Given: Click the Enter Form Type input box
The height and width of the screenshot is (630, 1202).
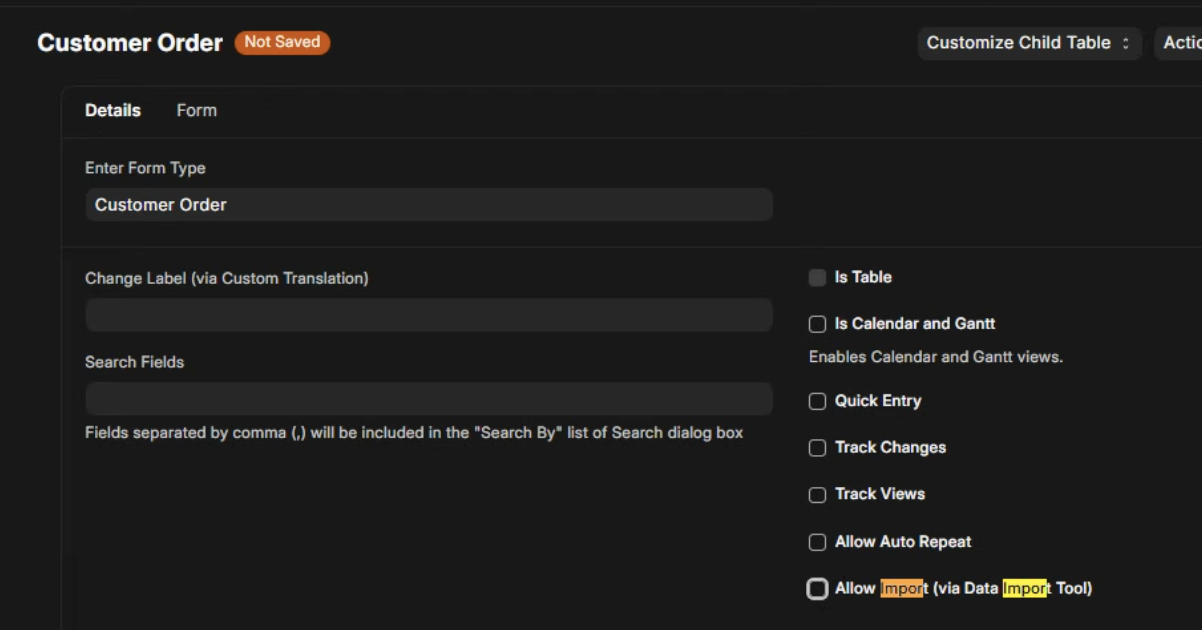Looking at the screenshot, I should 428,205.
